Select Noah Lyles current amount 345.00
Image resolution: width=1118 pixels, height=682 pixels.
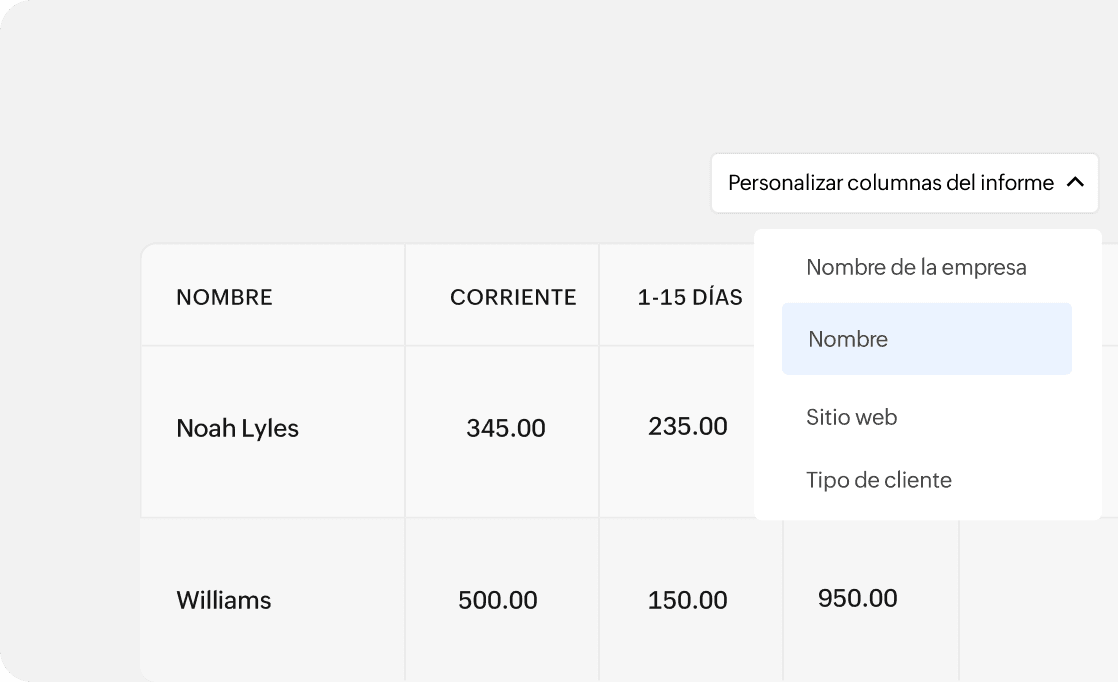pyautogui.click(x=506, y=428)
